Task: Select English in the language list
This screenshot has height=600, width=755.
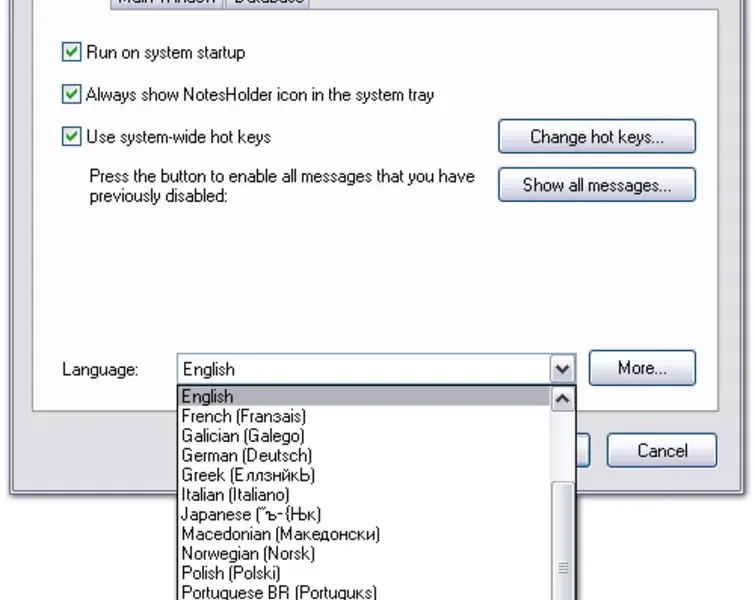Action: [364, 397]
